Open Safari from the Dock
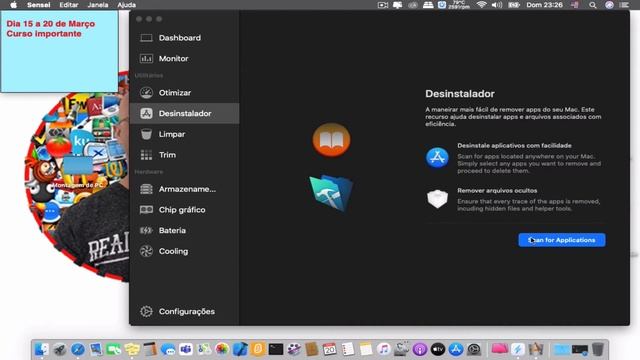Image resolution: width=640 pixels, height=360 pixels. pos(78,349)
